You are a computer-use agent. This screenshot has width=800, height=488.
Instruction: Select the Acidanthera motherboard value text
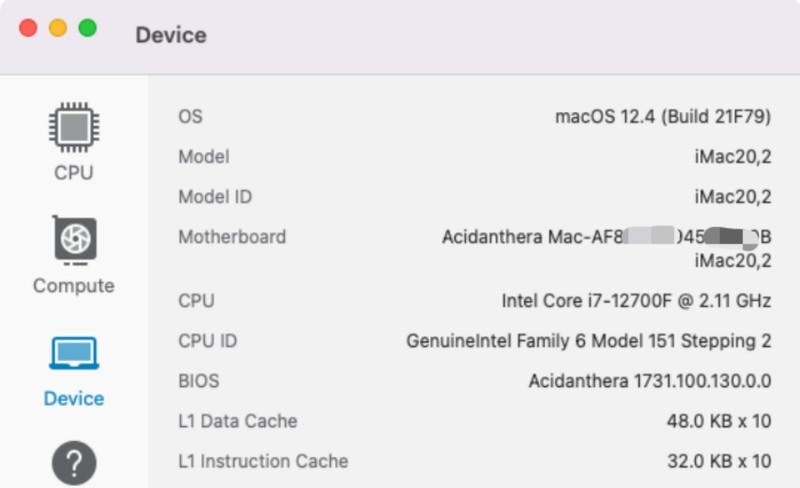tap(607, 248)
